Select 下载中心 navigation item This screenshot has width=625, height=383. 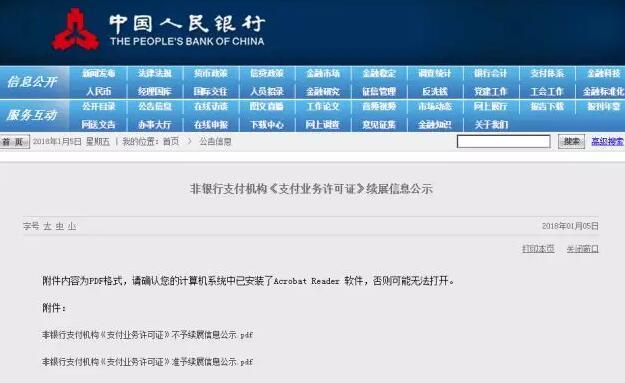point(267,125)
